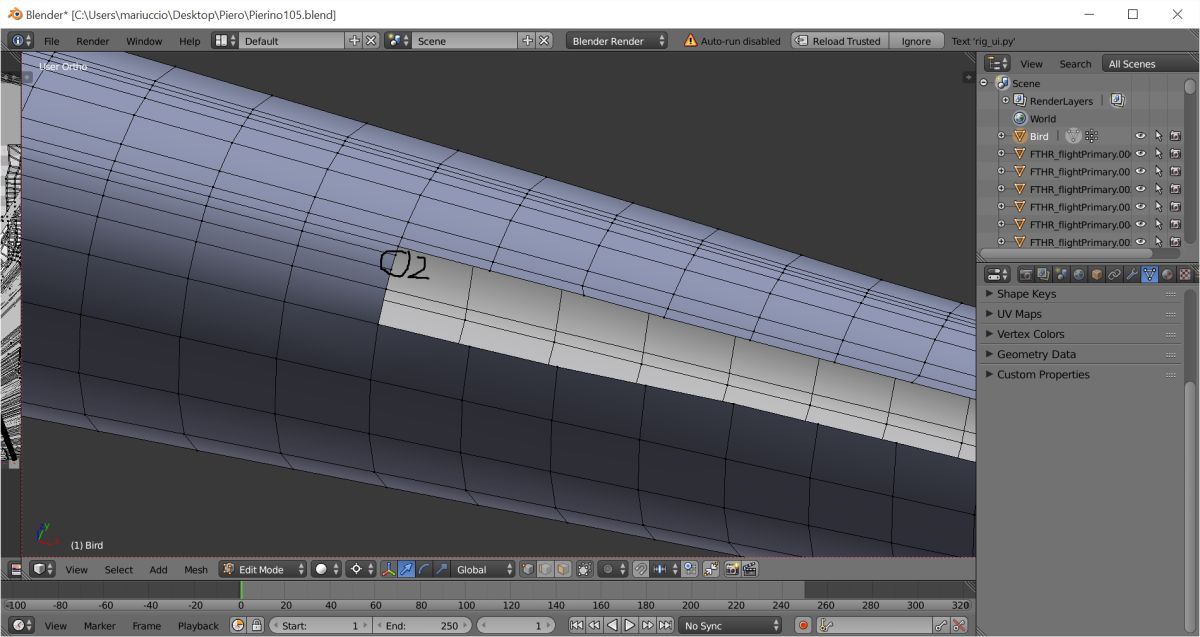This screenshot has width=1200, height=637.
Task: Add a new screen layout
Action: (354, 41)
